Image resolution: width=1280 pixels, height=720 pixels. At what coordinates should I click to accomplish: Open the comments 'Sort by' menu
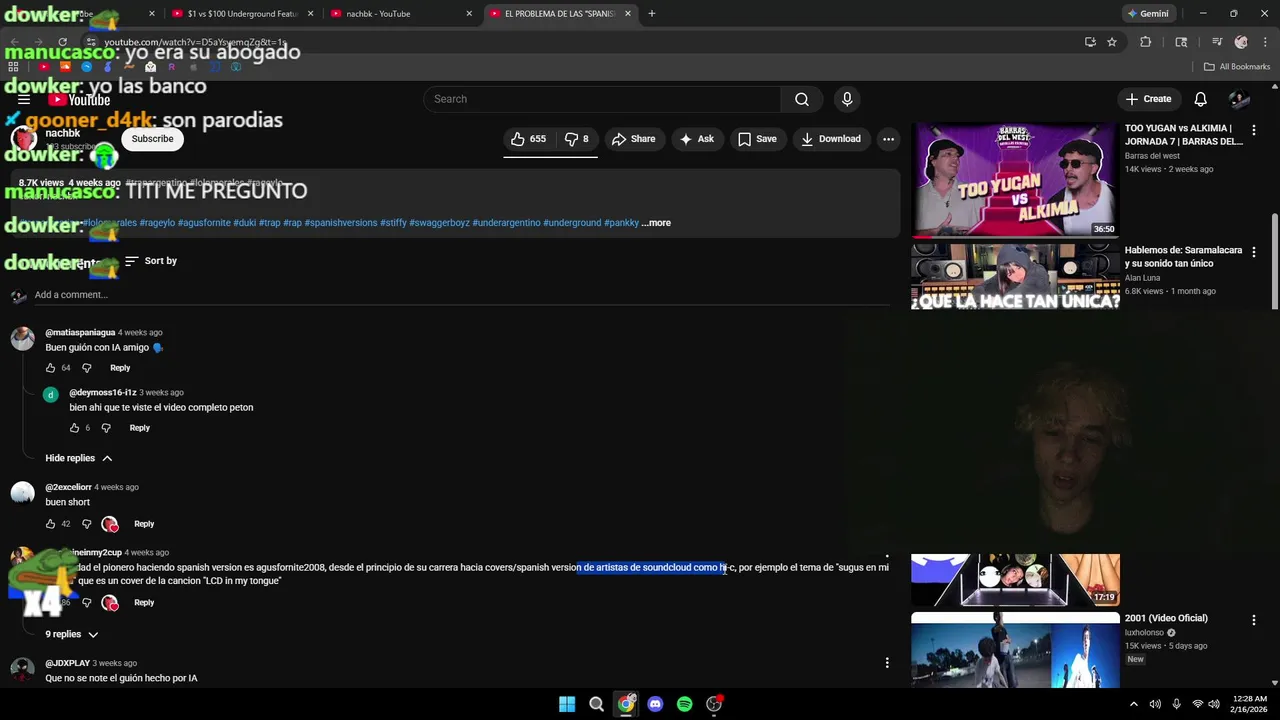click(x=151, y=261)
